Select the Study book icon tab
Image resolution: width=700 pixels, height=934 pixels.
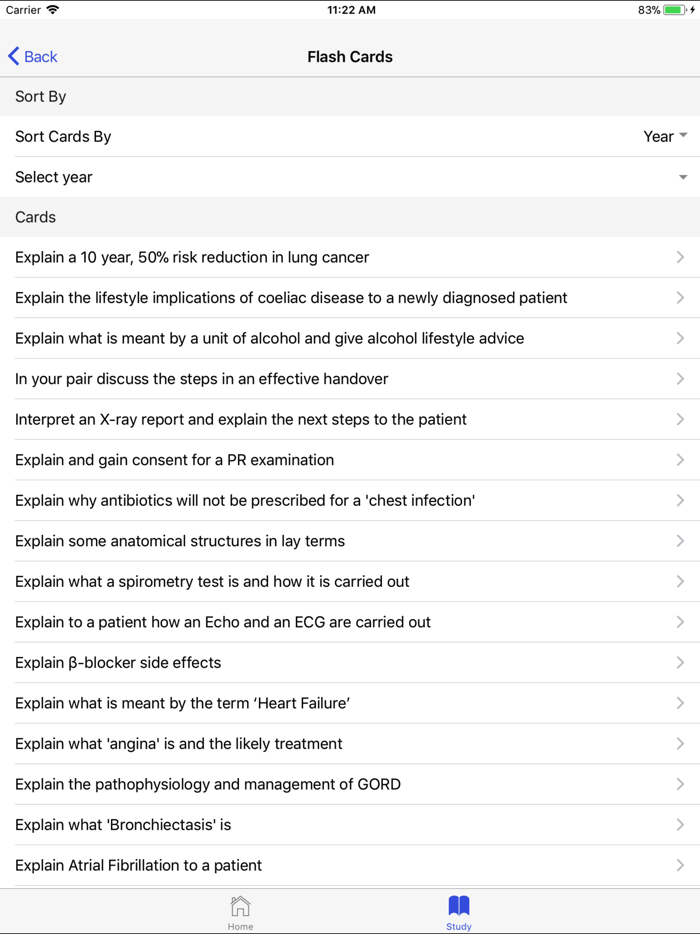tap(459, 906)
